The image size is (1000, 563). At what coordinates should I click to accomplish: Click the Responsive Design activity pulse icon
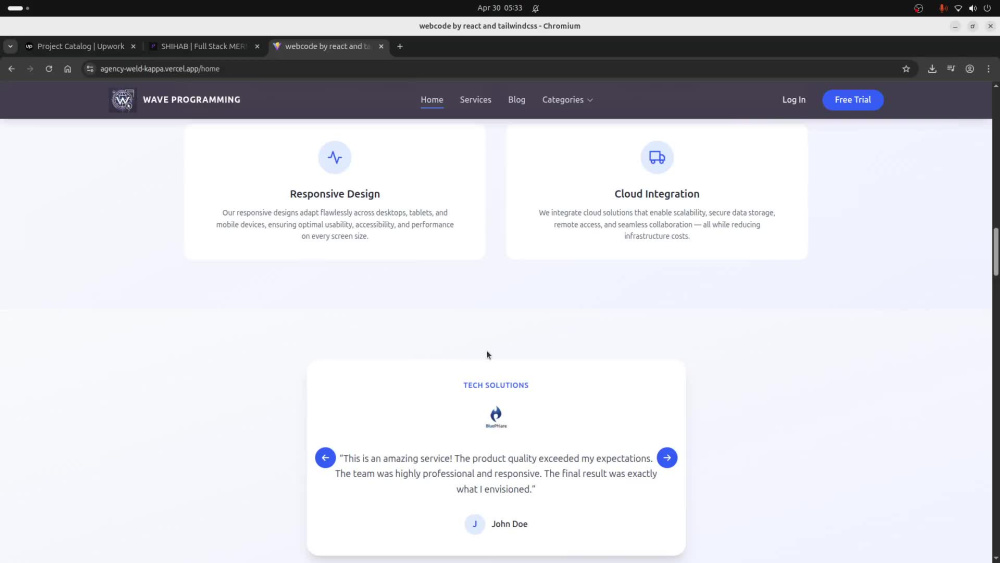pyautogui.click(x=335, y=157)
